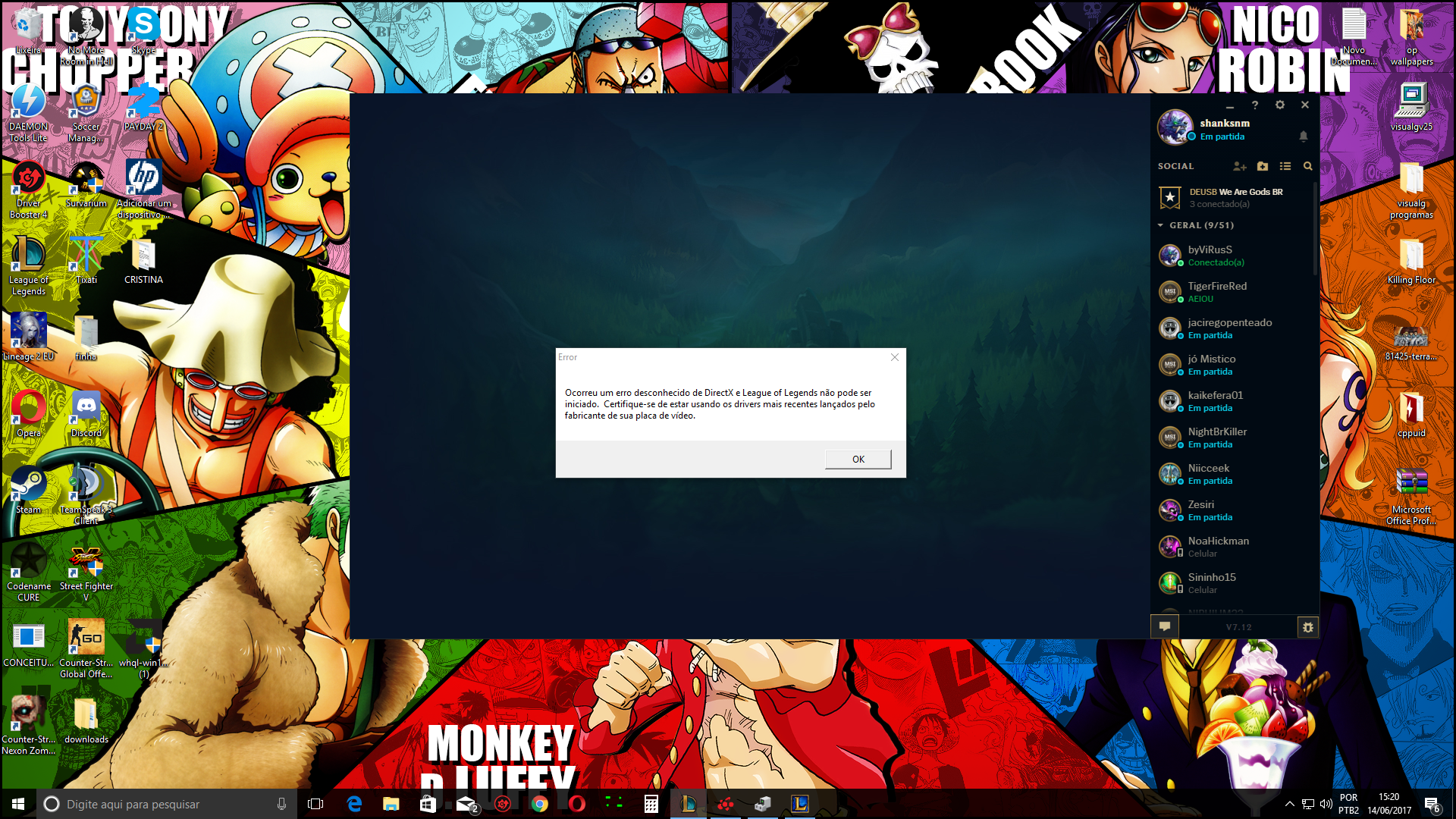The image size is (1456, 819).
Task: Open League client help question mark
Action: click(x=1254, y=105)
